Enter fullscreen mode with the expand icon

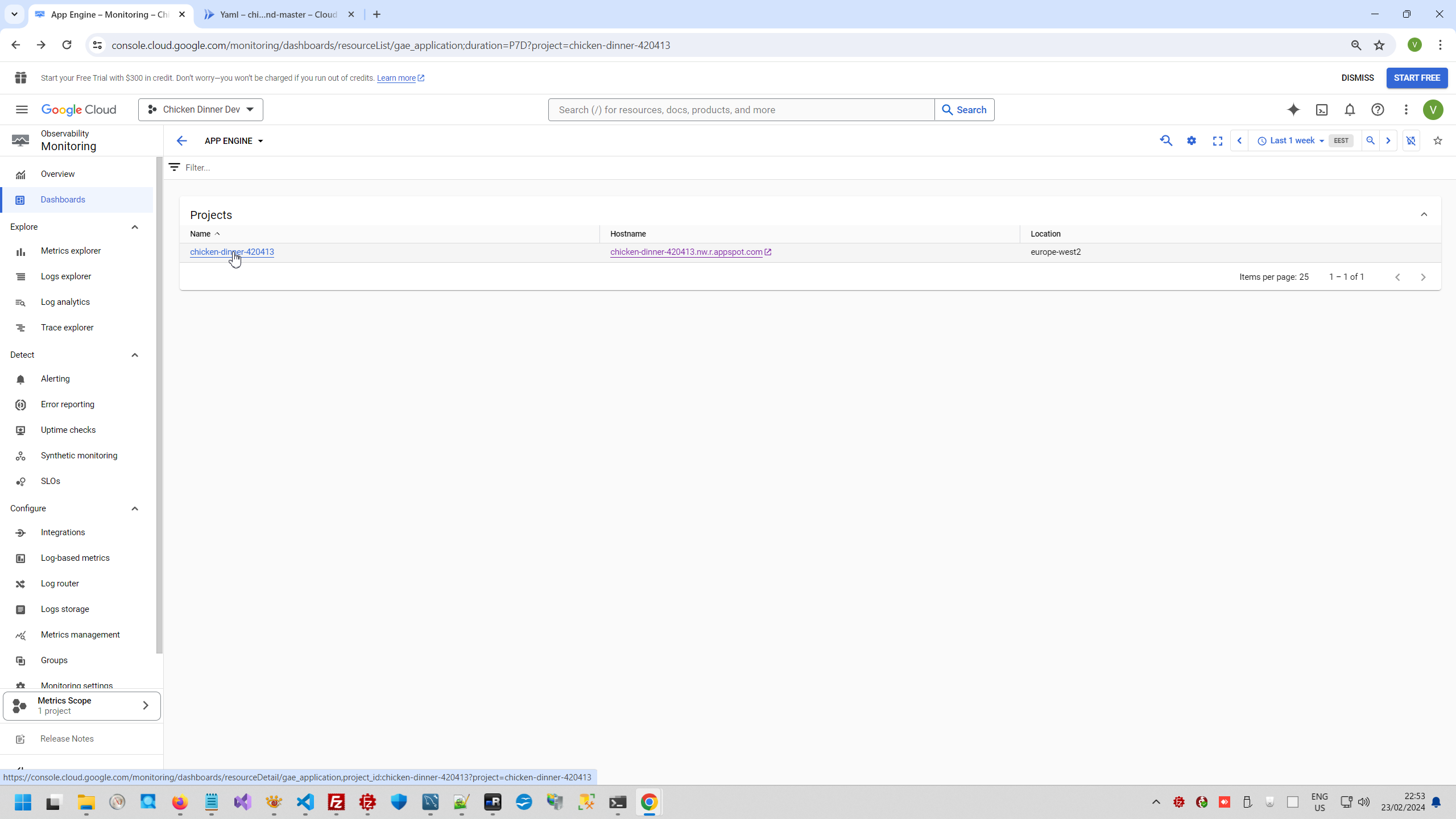[x=1218, y=141]
